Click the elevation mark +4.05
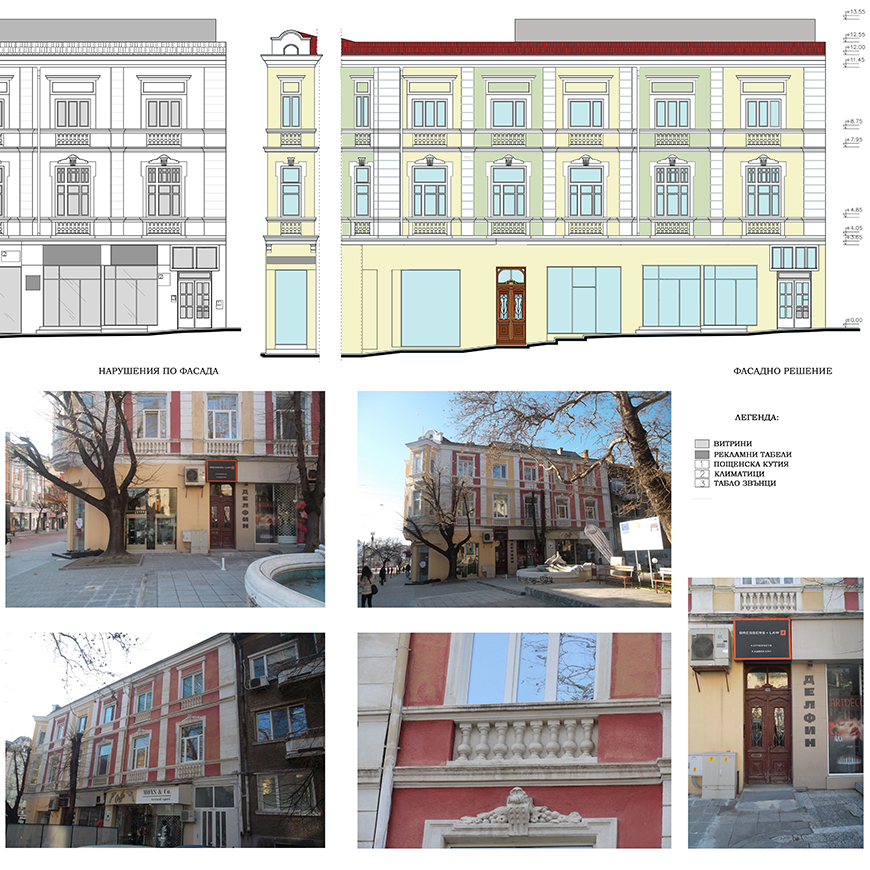The width and height of the screenshot is (870, 870). tap(856, 228)
